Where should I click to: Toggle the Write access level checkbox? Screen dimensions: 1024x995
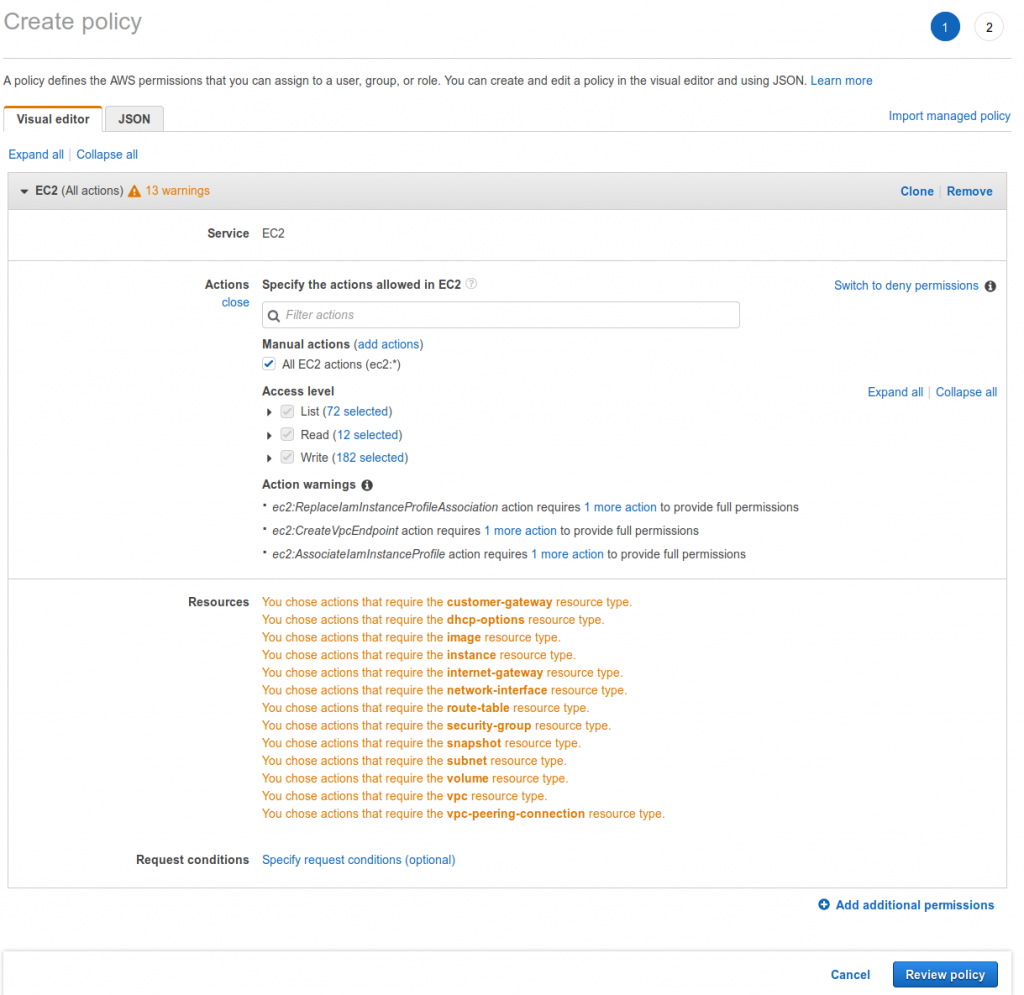(x=287, y=457)
